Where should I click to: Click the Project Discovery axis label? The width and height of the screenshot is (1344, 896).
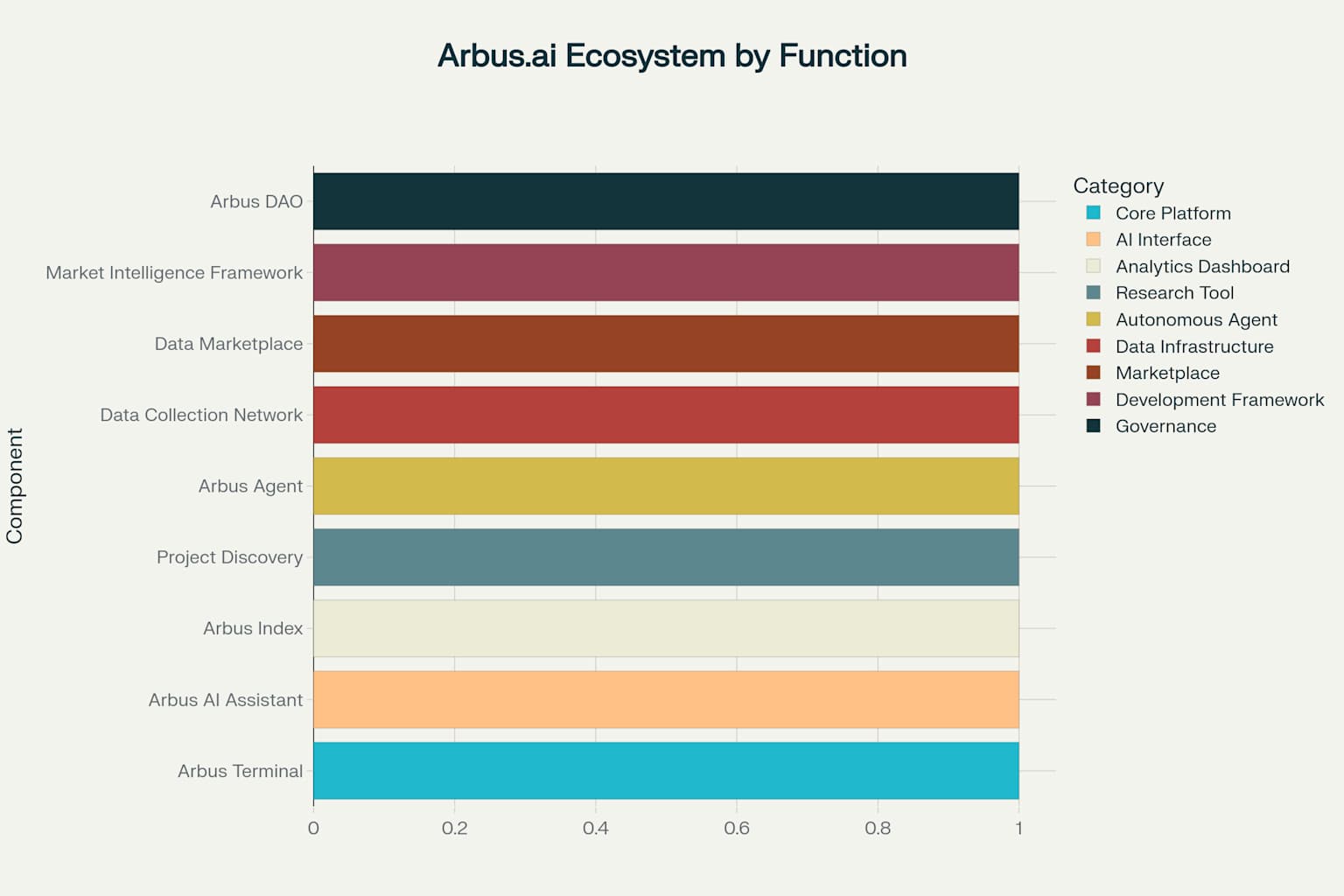229,557
